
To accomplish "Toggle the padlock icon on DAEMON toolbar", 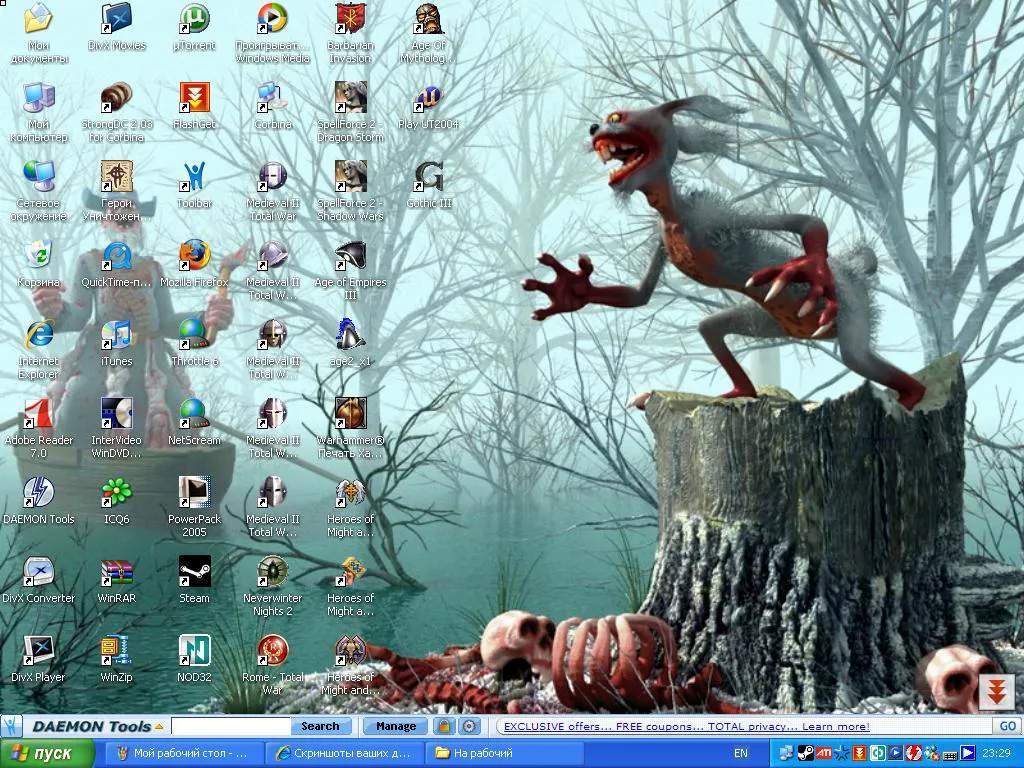I will coord(444,726).
